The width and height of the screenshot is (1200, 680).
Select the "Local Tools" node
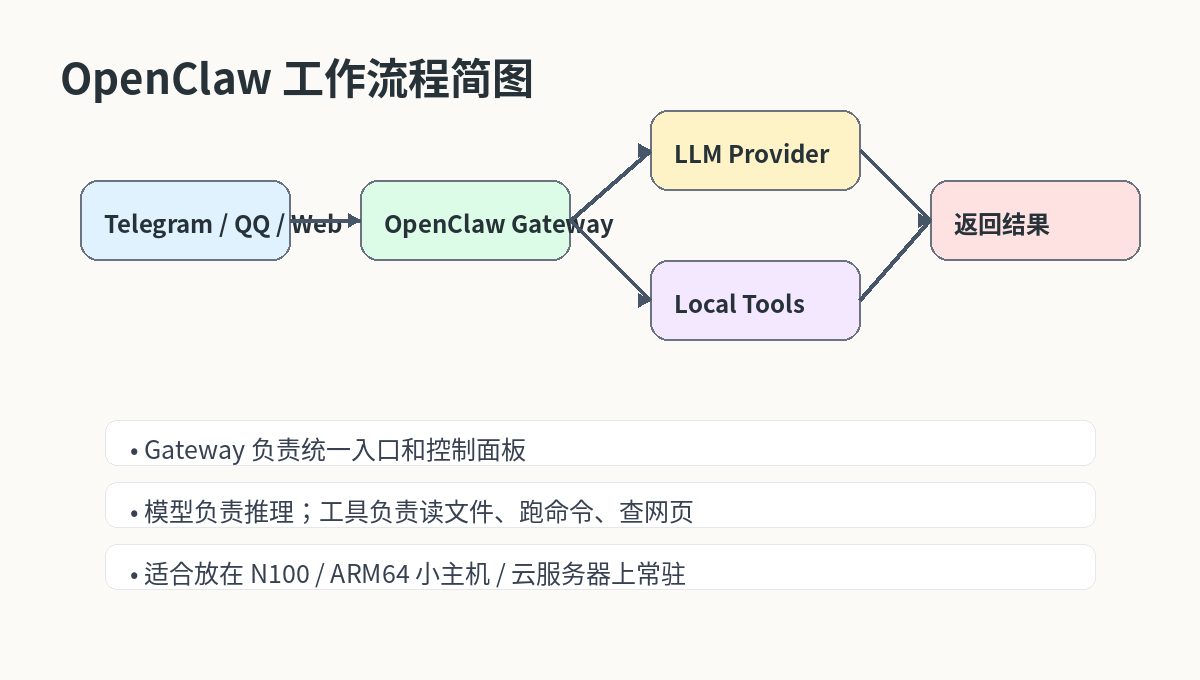tap(756, 301)
